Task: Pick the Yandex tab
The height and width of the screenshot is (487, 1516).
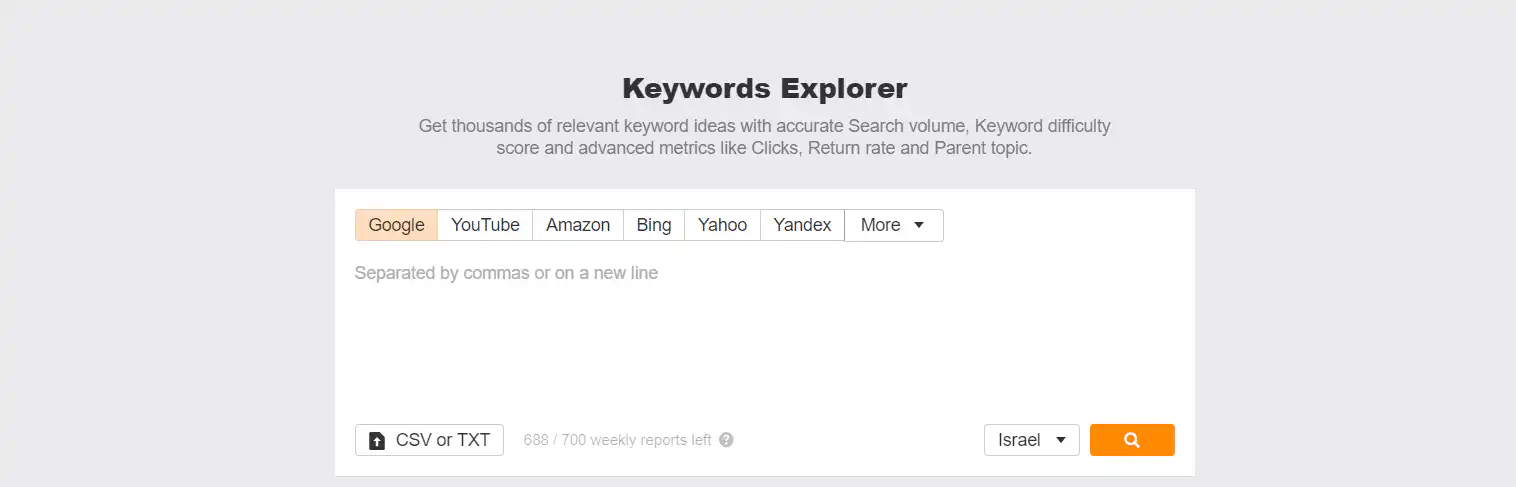Action: (802, 225)
